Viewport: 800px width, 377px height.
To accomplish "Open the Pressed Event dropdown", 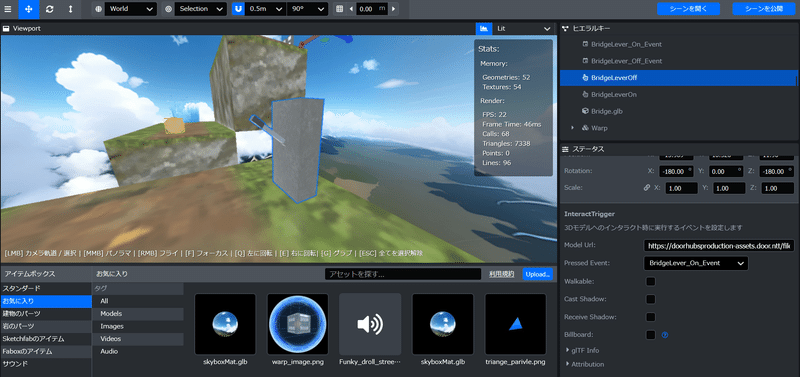I will 696,263.
